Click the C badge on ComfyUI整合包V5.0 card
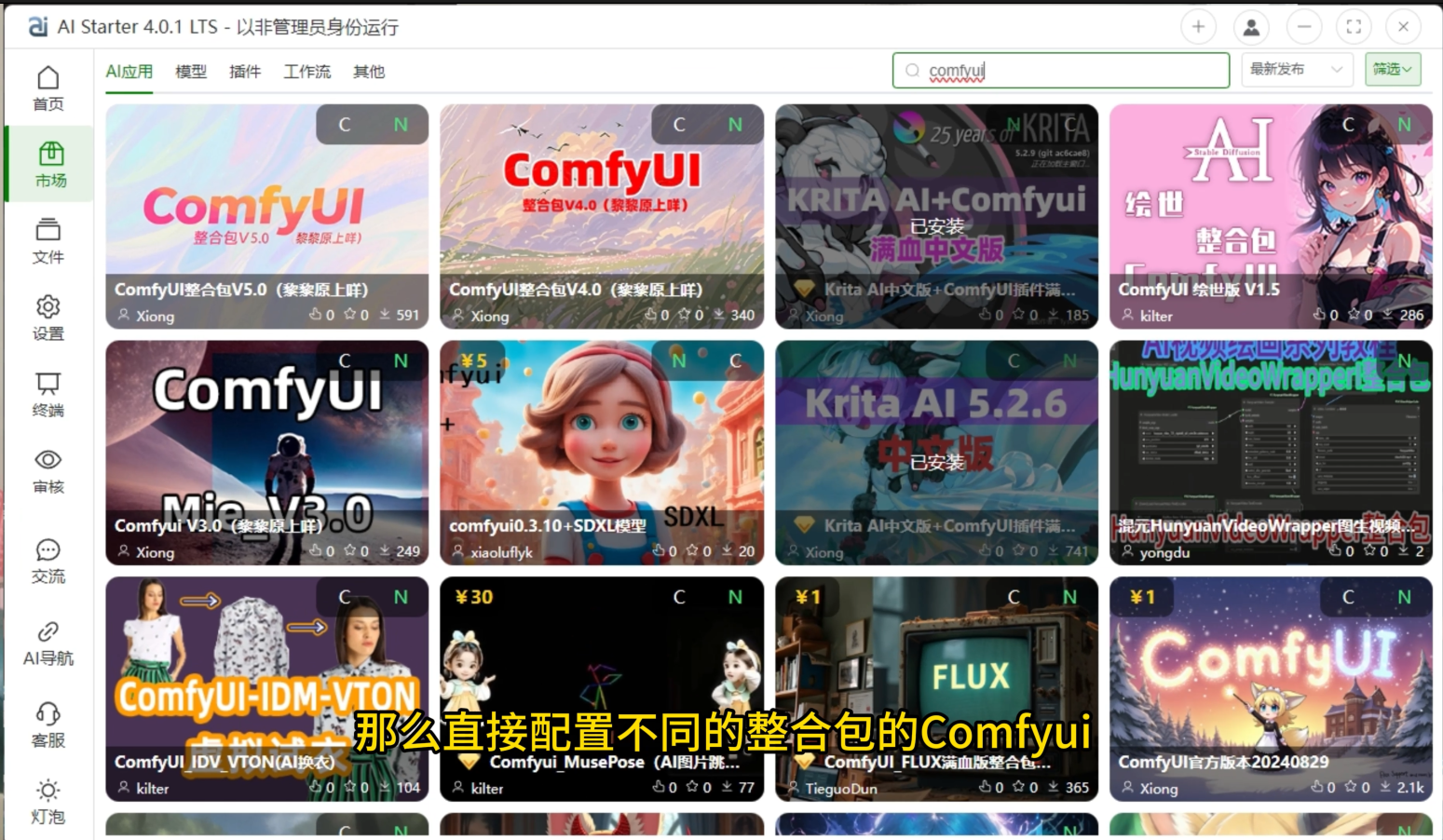This screenshot has width=1443, height=840. tap(345, 125)
